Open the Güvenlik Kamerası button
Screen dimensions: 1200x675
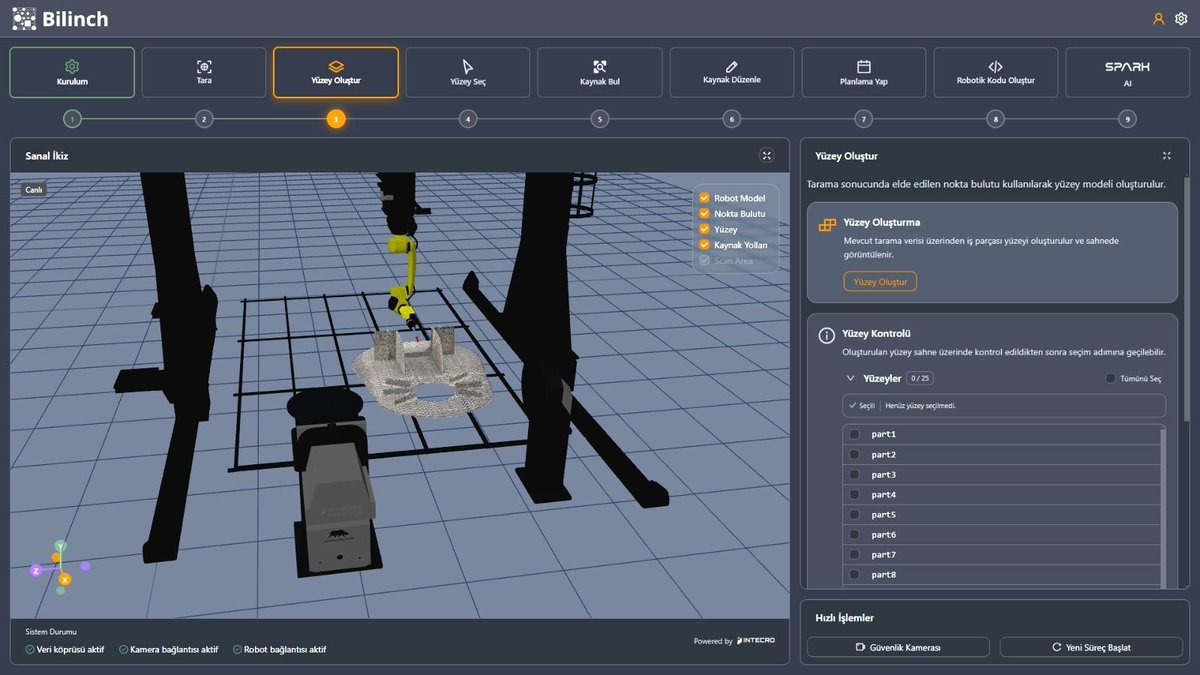[898, 647]
